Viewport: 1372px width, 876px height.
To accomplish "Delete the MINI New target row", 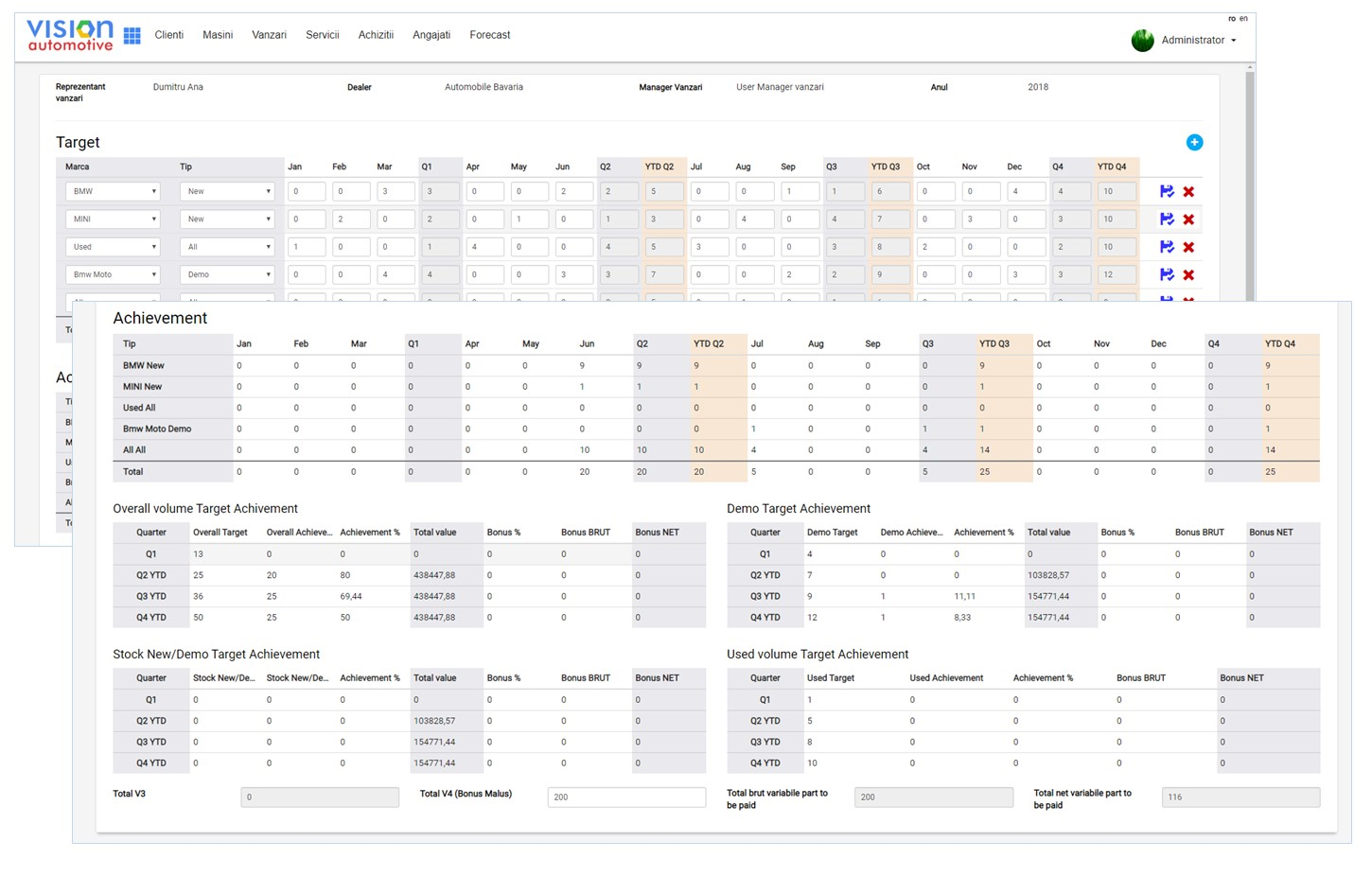I will (x=1188, y=219).
